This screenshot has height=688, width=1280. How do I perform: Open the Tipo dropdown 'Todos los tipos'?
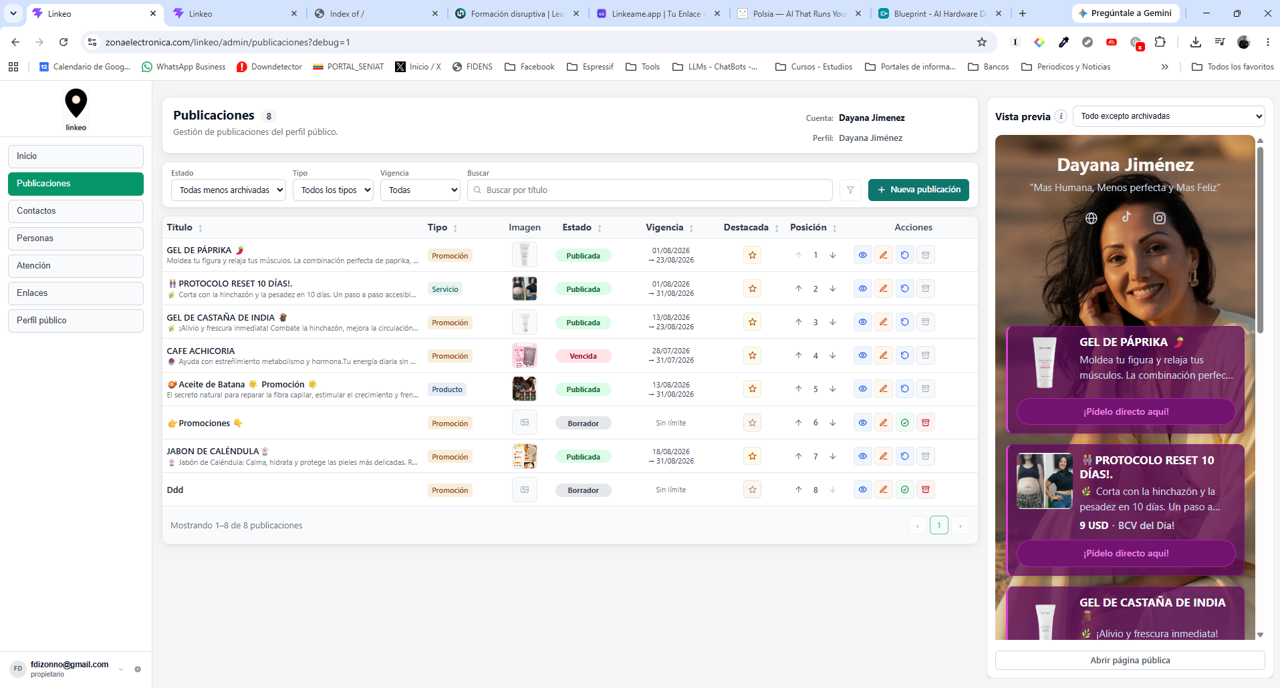(333, 190)
